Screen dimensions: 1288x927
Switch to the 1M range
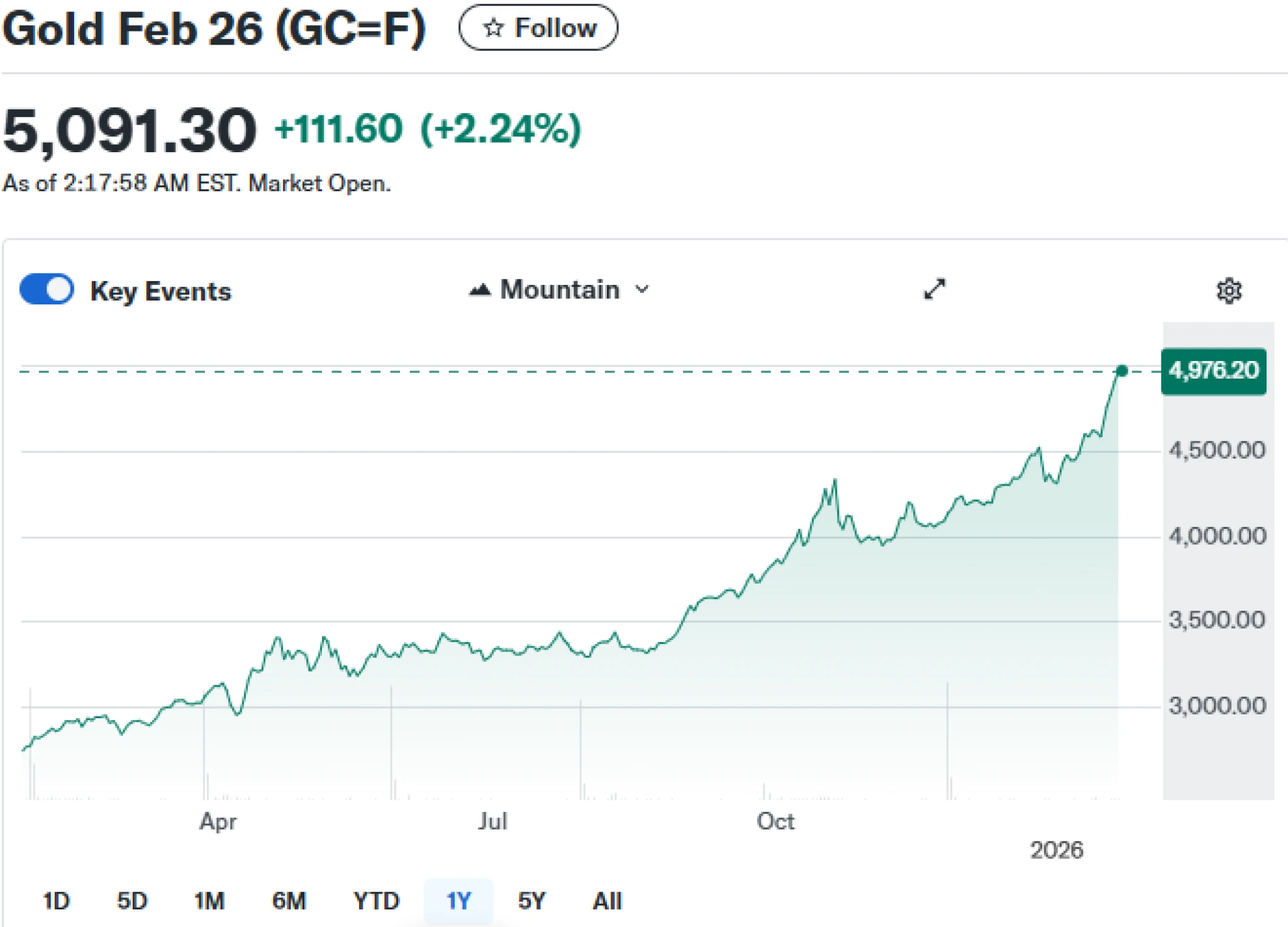[x=209, y=901]
